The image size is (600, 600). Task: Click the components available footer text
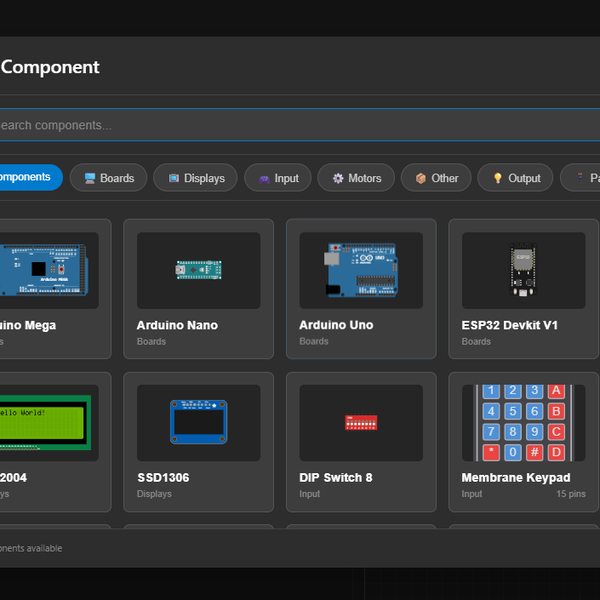[x=31, y=548]
